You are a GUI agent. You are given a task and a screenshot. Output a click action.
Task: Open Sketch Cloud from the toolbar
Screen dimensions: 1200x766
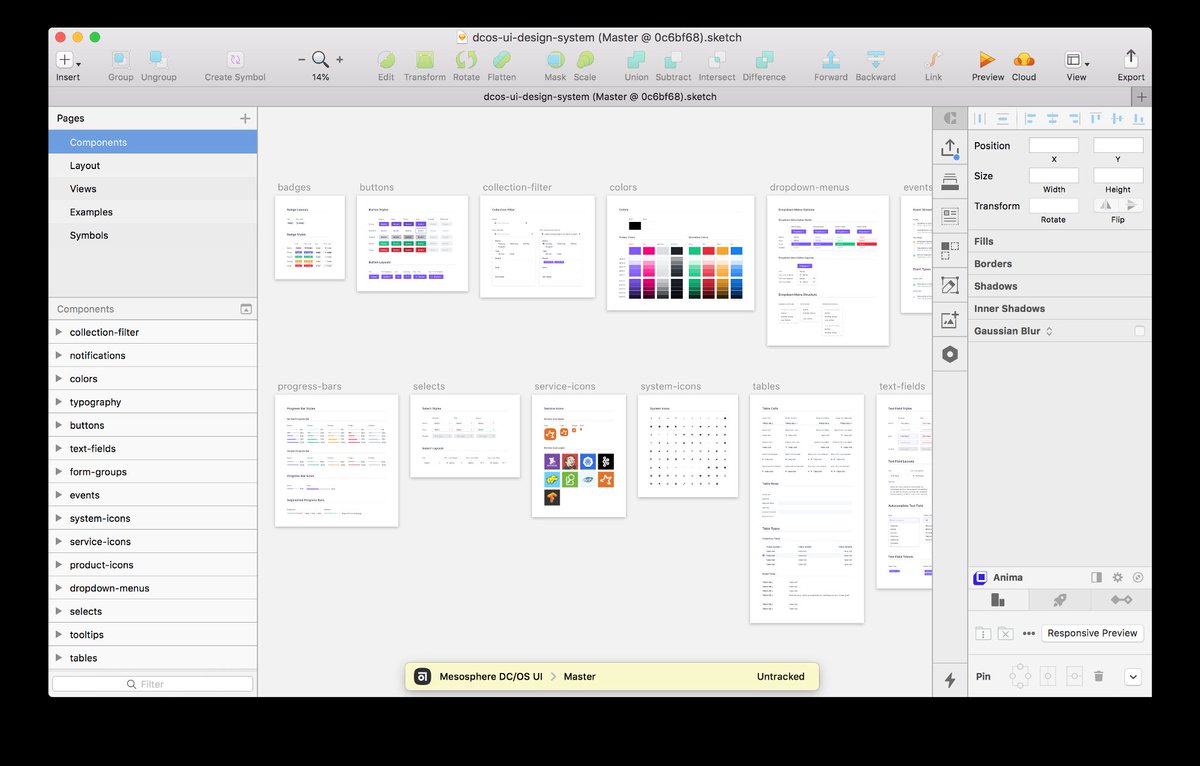[x=1024, y=60]
